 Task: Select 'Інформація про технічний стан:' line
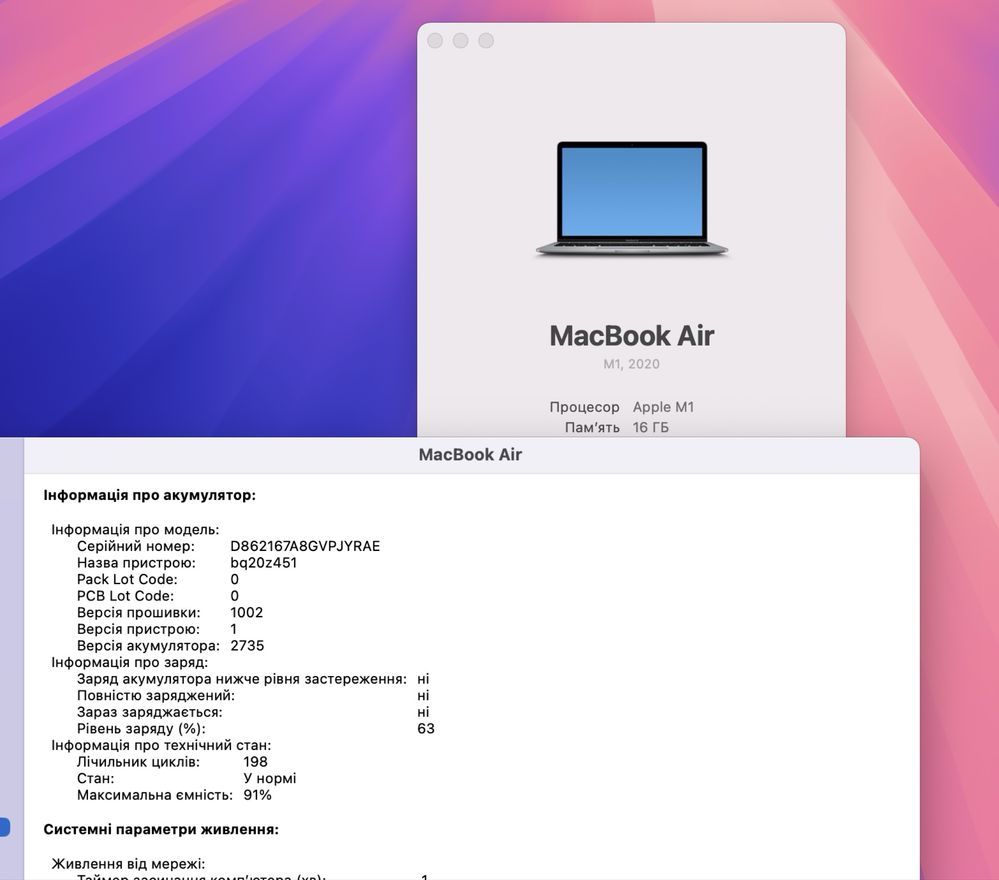click(161, 745)
